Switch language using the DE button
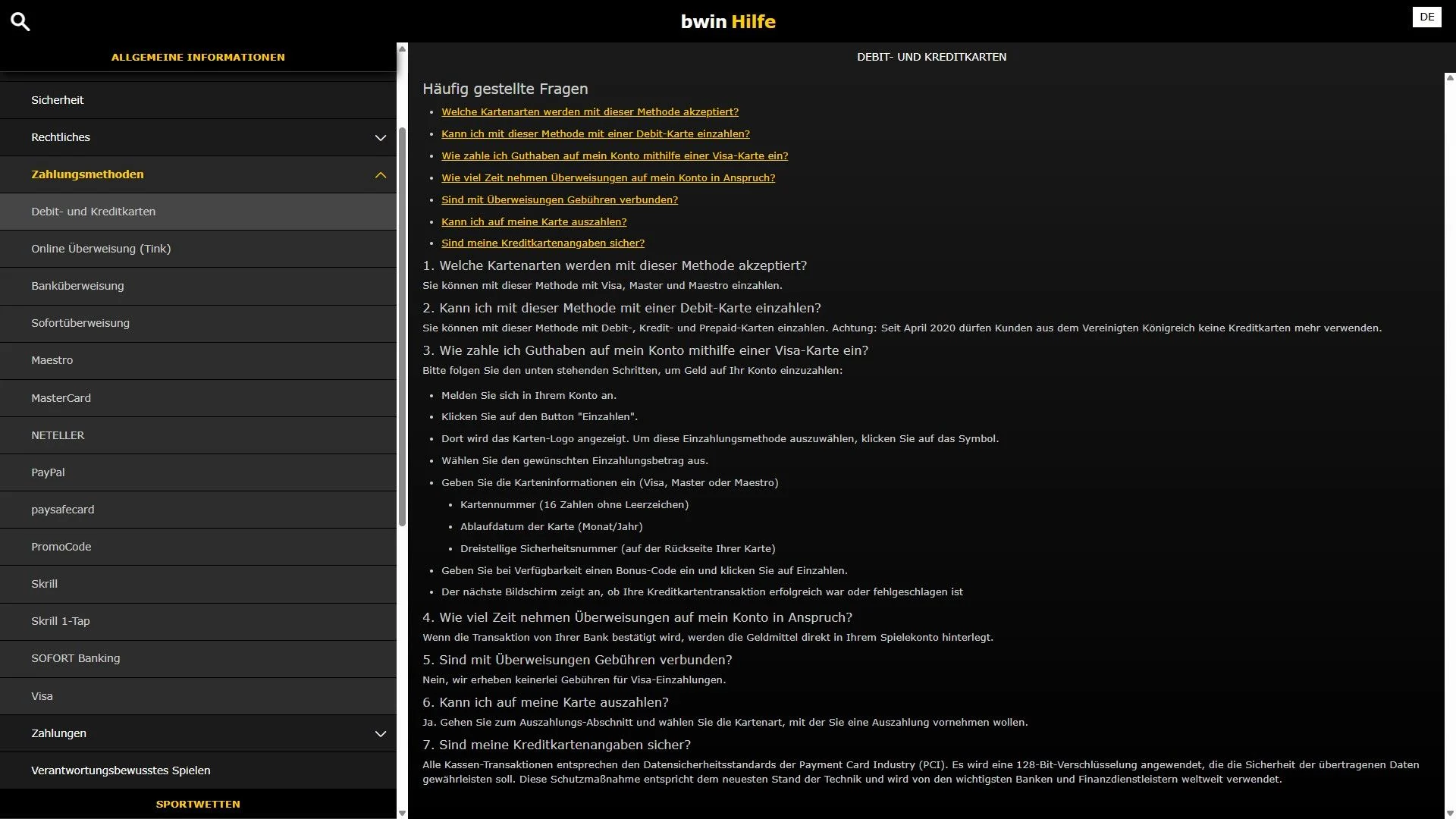 point(1427,16)
